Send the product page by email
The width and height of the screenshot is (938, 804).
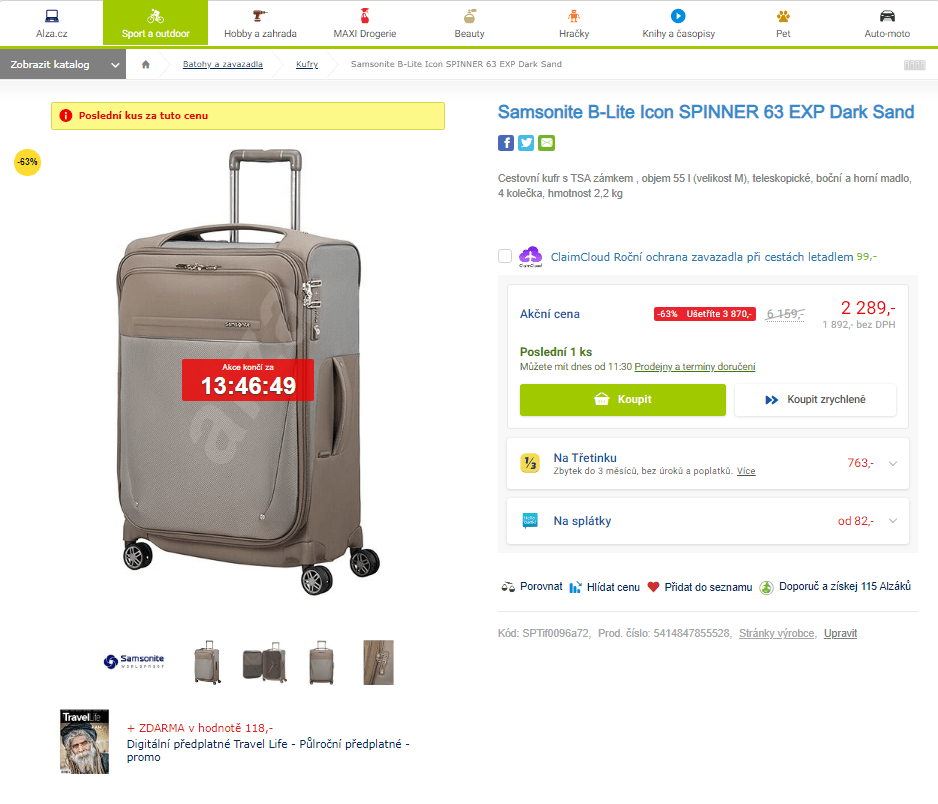(546, 143)
